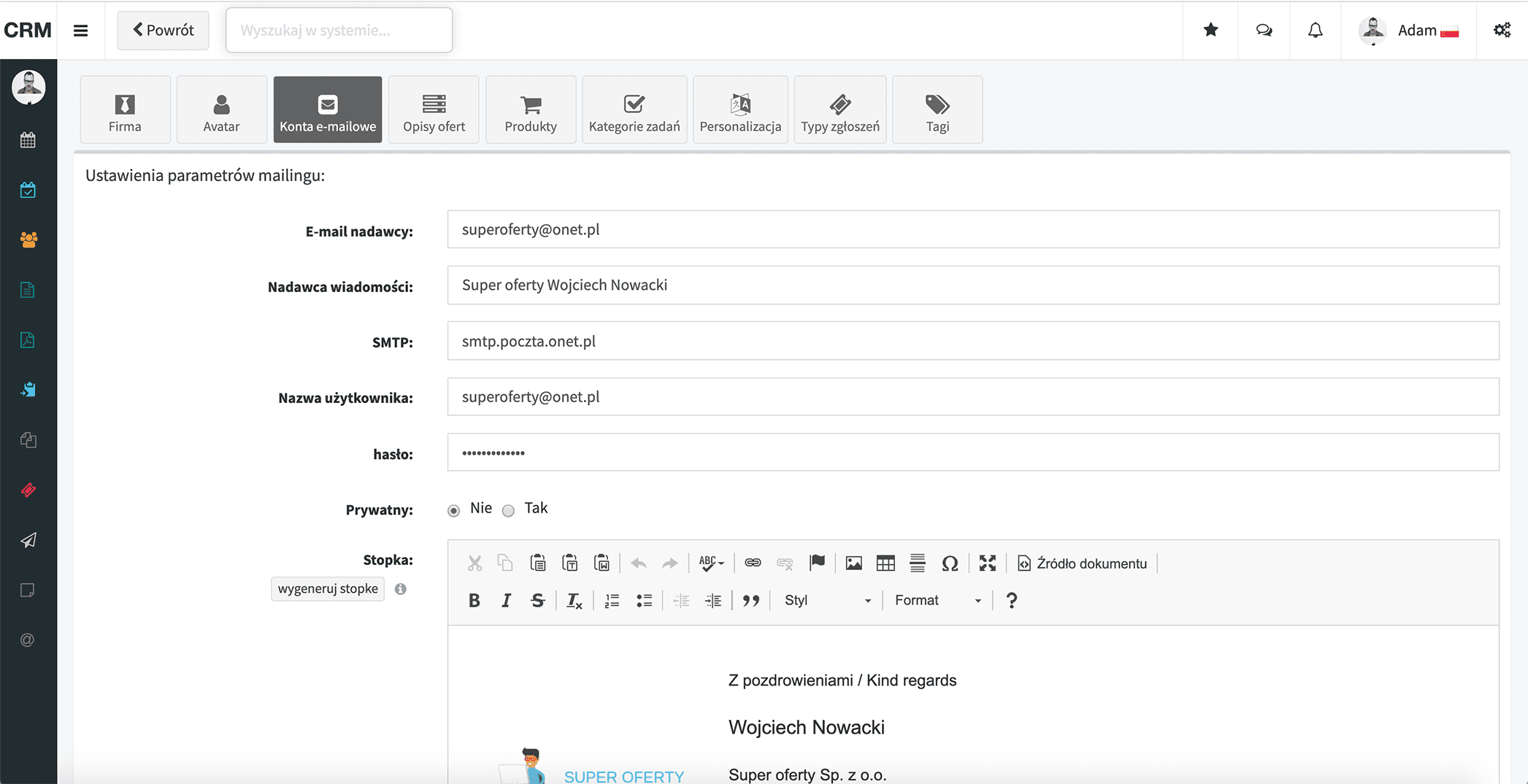Insert an image into the footer
Image resolution: width=1533 pixels, height=784 pixels.
(853, 563)
